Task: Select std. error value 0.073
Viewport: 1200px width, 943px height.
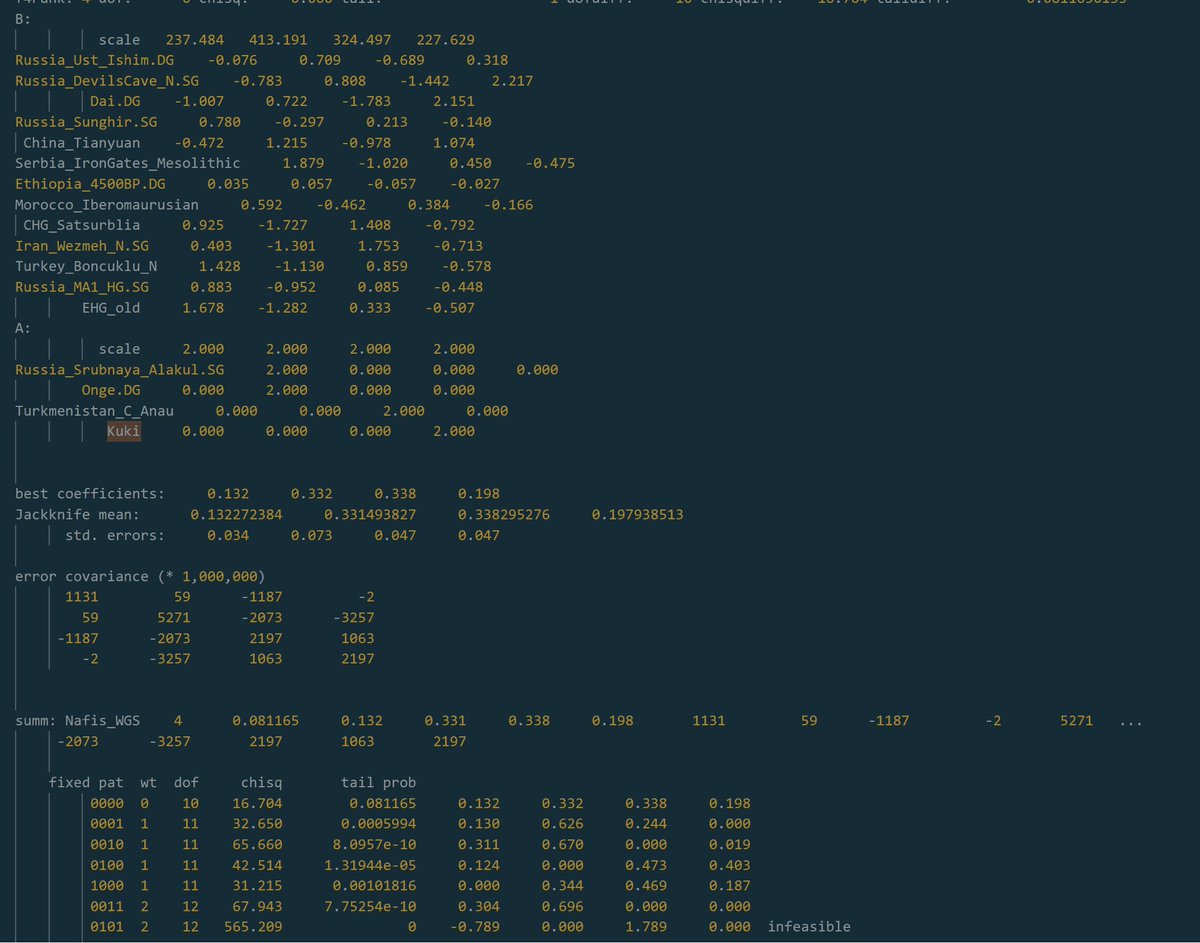Action: click(x=312, y=535)
